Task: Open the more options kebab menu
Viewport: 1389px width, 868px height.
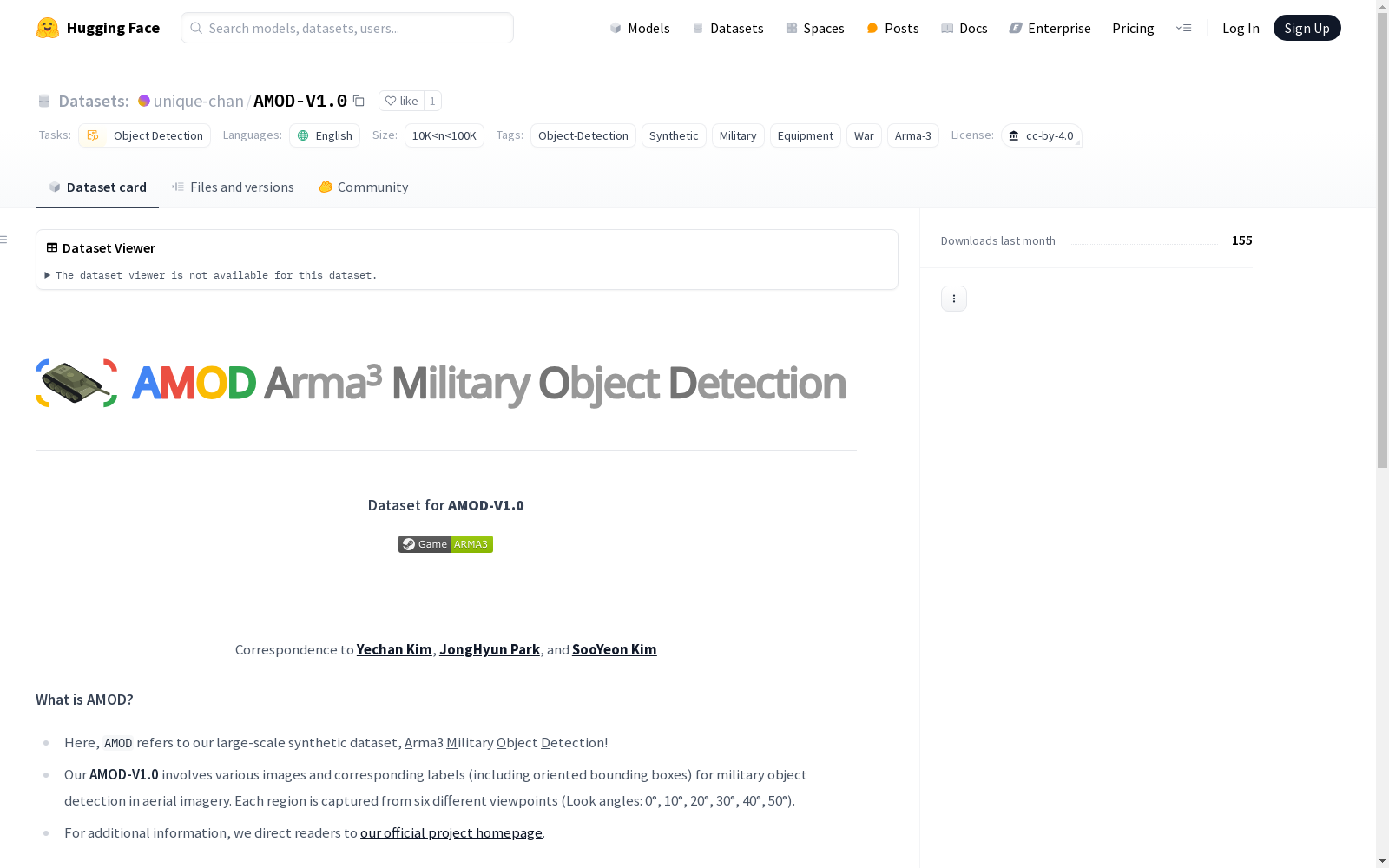Action: [x=954, y=299]
